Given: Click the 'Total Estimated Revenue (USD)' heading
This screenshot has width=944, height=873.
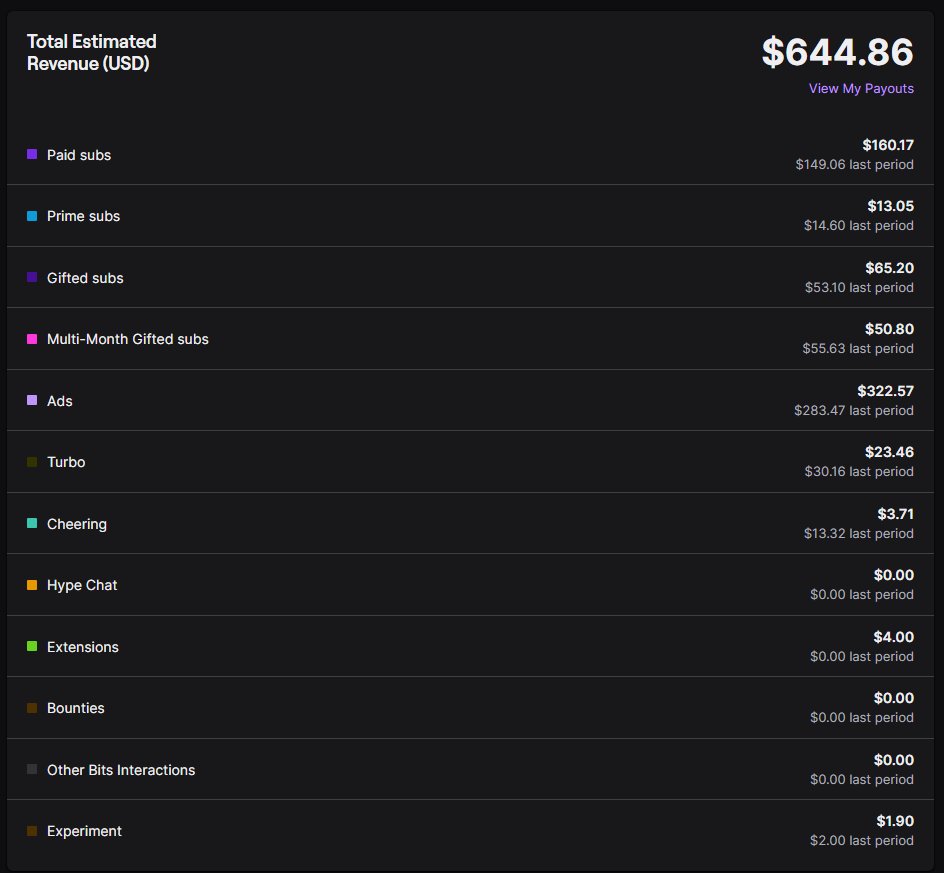Looking at the screenshot, I should coord(92,52).
